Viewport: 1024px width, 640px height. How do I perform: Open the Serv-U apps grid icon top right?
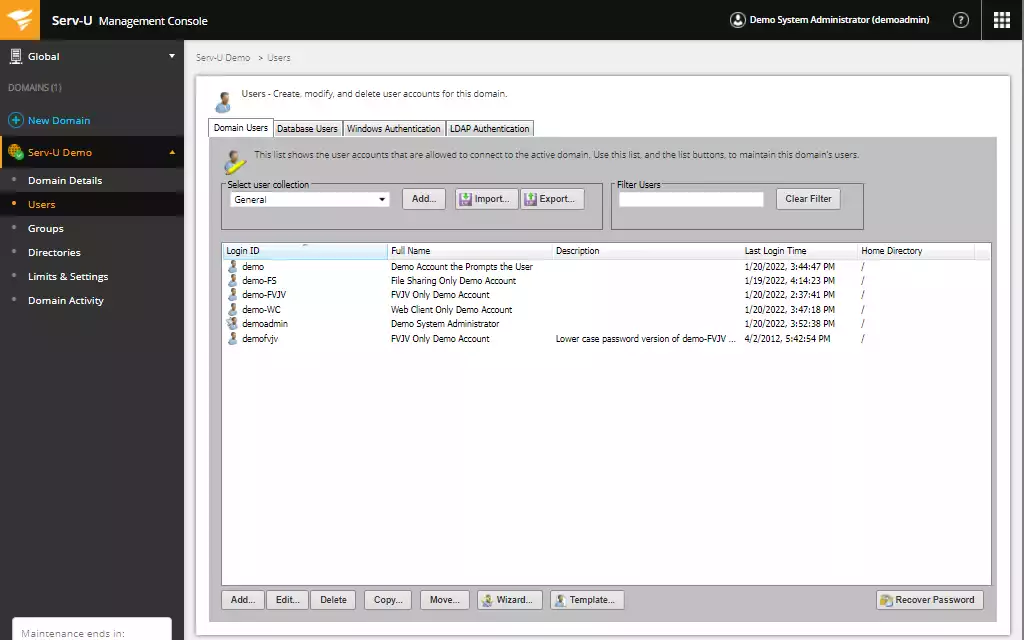click(1001, 19)
